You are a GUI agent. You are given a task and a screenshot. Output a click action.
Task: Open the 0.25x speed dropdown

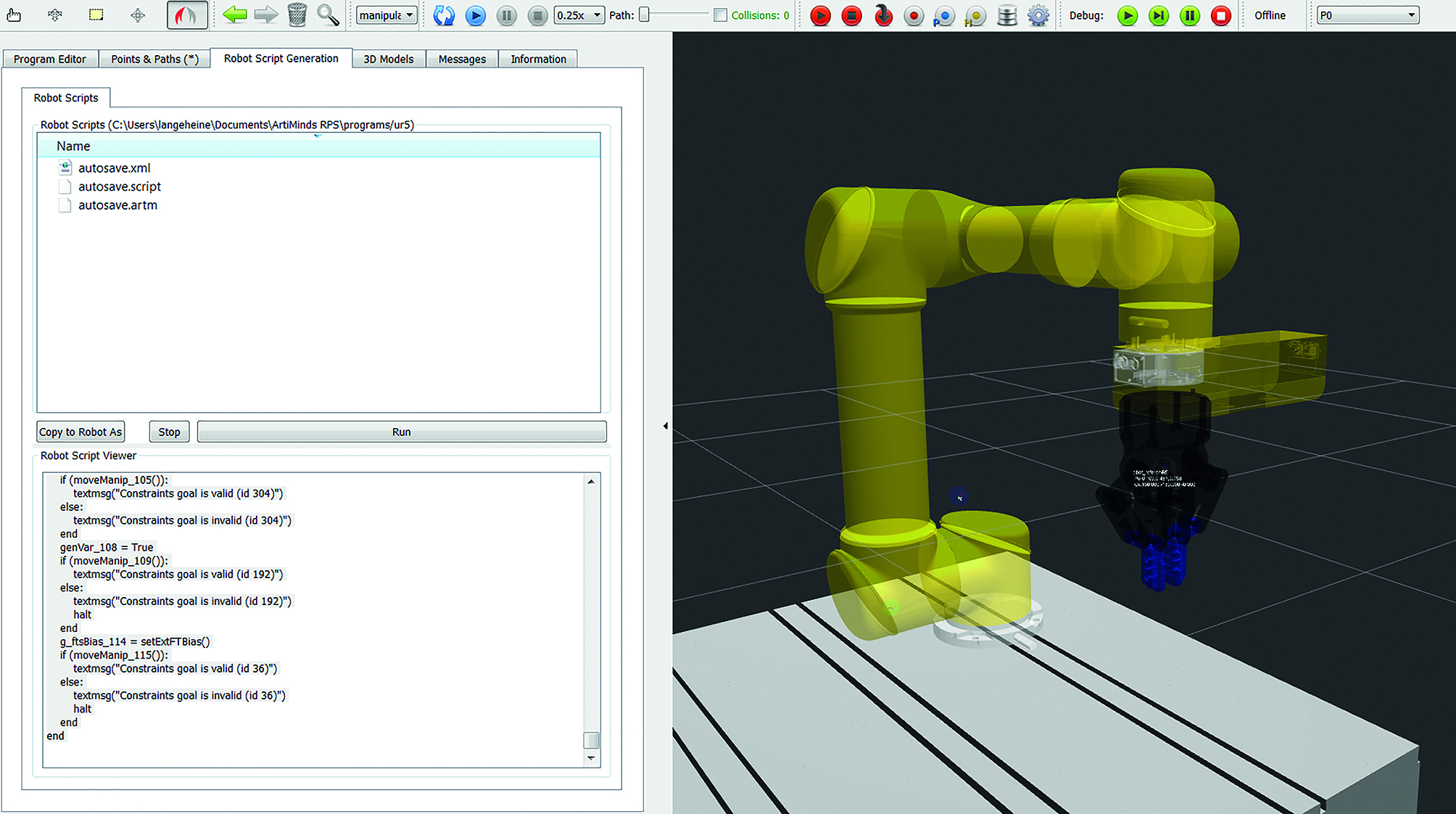[579, 15]
